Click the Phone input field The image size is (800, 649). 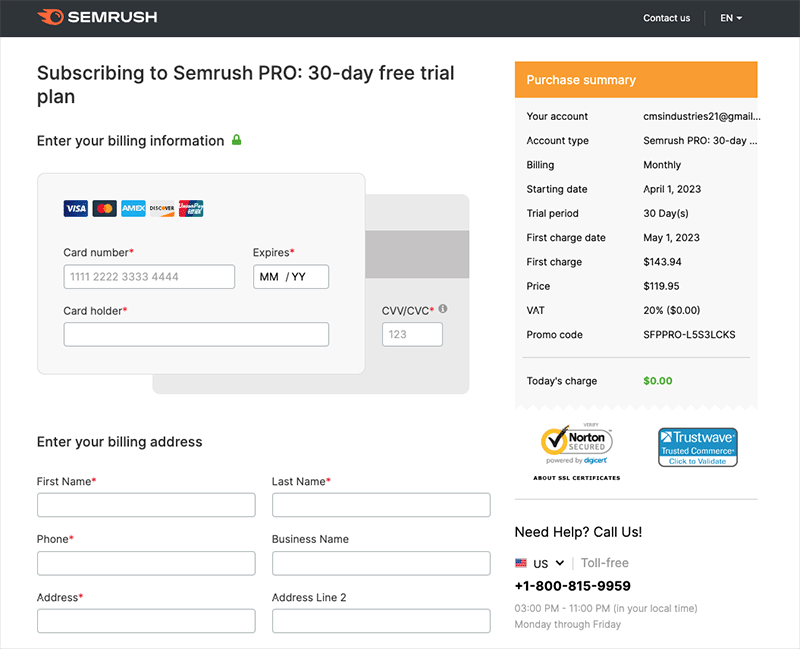(x=146, y=563)
